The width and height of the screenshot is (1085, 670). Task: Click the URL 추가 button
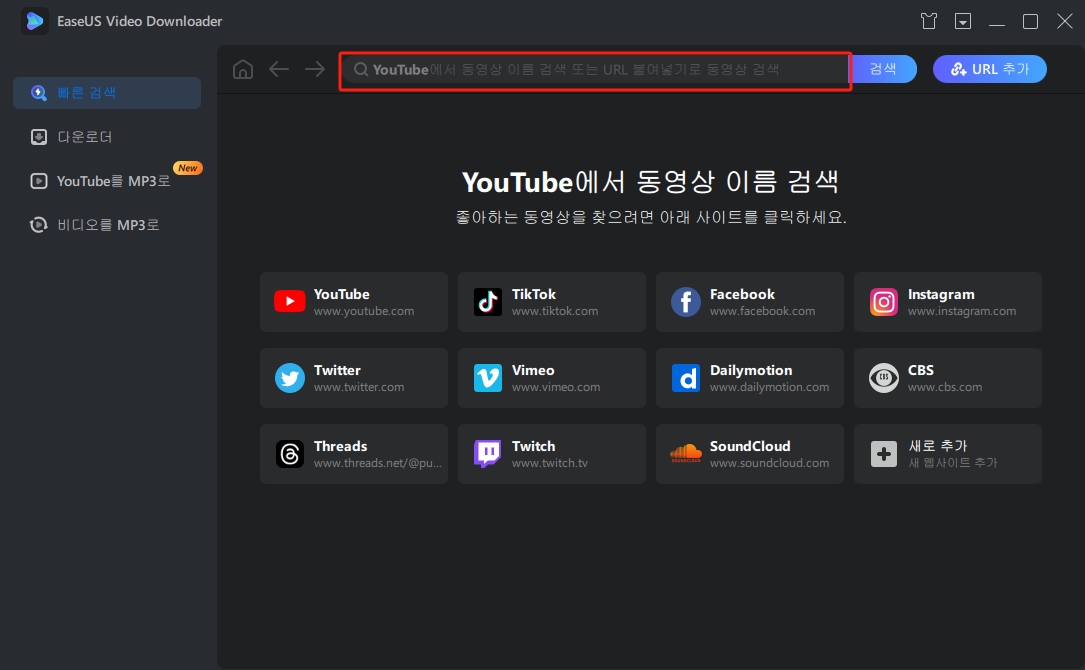(x=989, y=68)
